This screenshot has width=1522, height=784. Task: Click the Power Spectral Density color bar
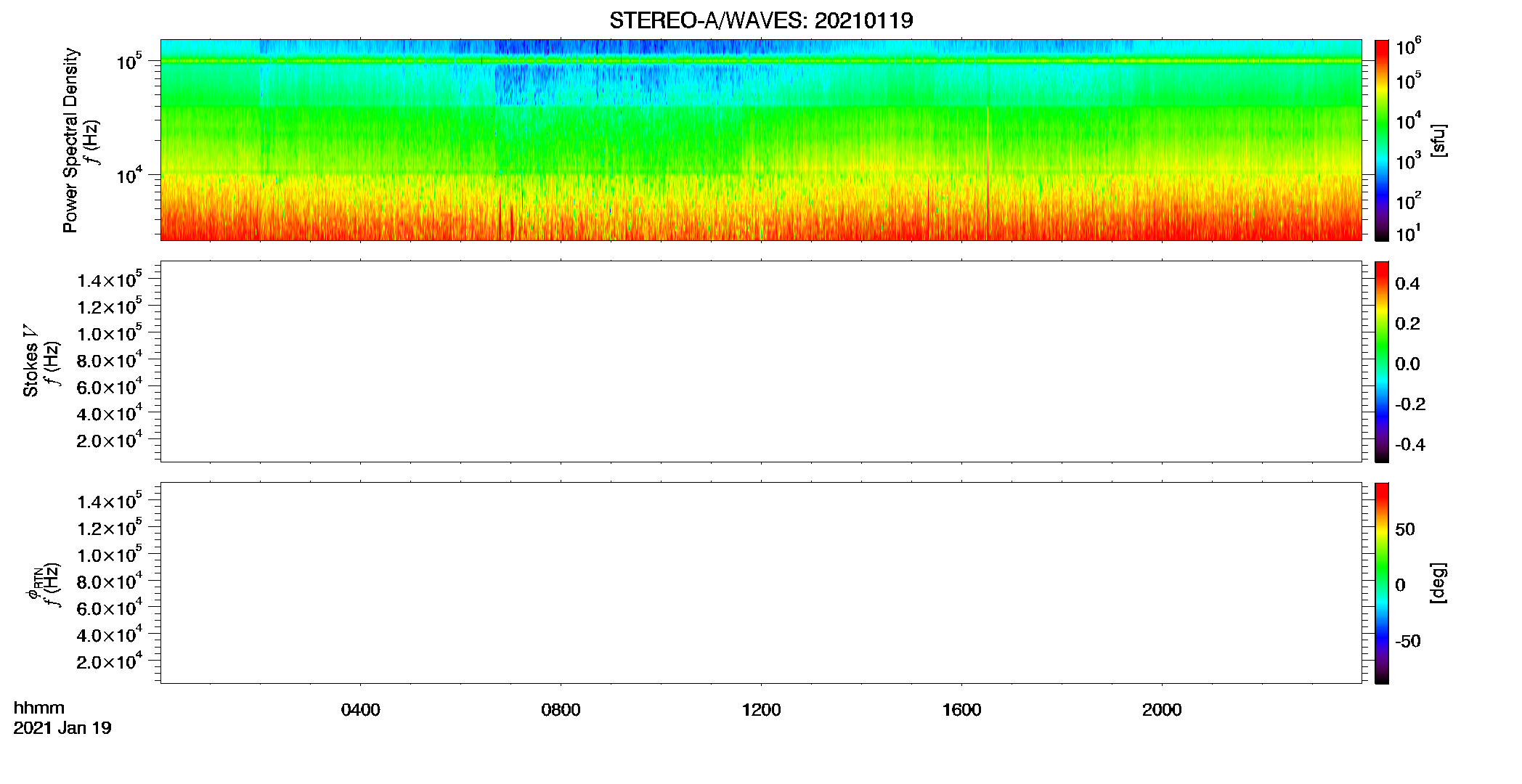point(1381,140)
